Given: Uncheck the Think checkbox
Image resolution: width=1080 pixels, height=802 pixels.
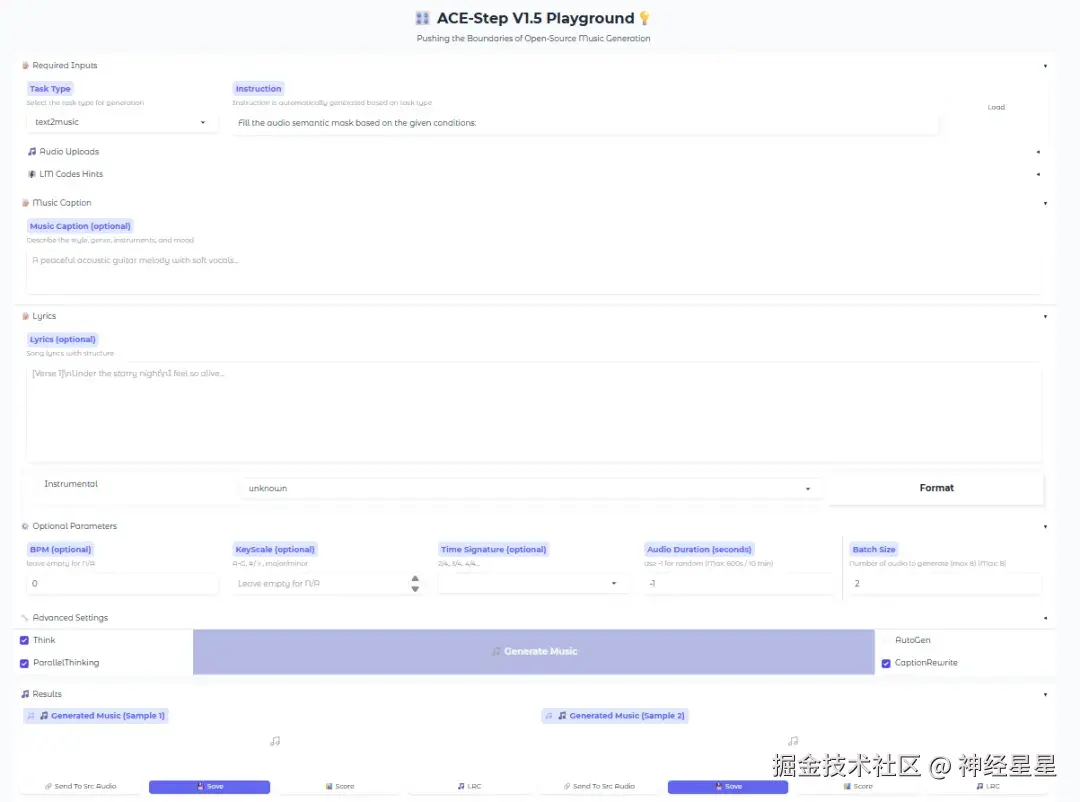Looking at the screenshot, I should [24, 641].
